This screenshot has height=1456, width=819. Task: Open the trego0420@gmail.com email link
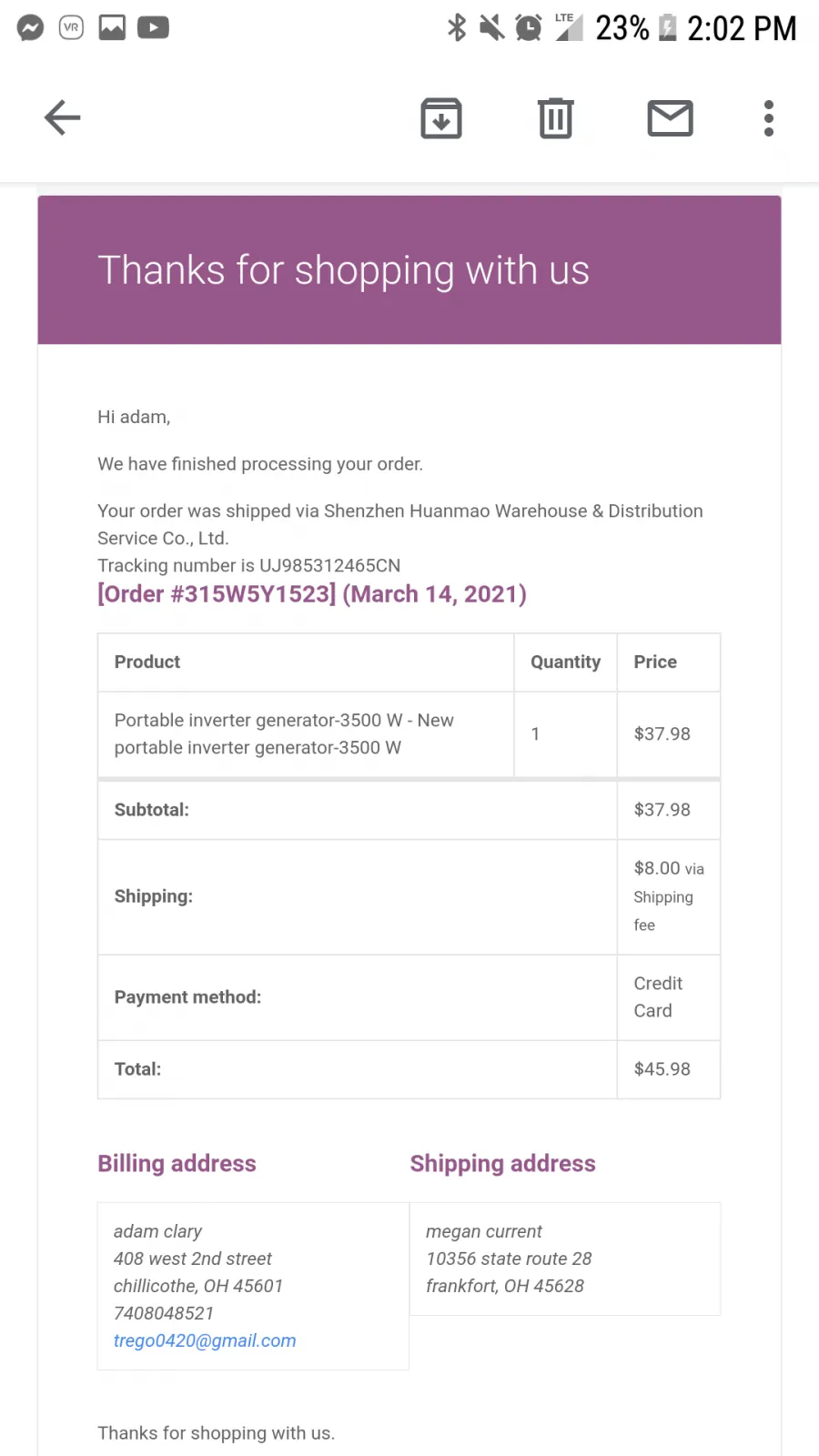point(205,1340)
